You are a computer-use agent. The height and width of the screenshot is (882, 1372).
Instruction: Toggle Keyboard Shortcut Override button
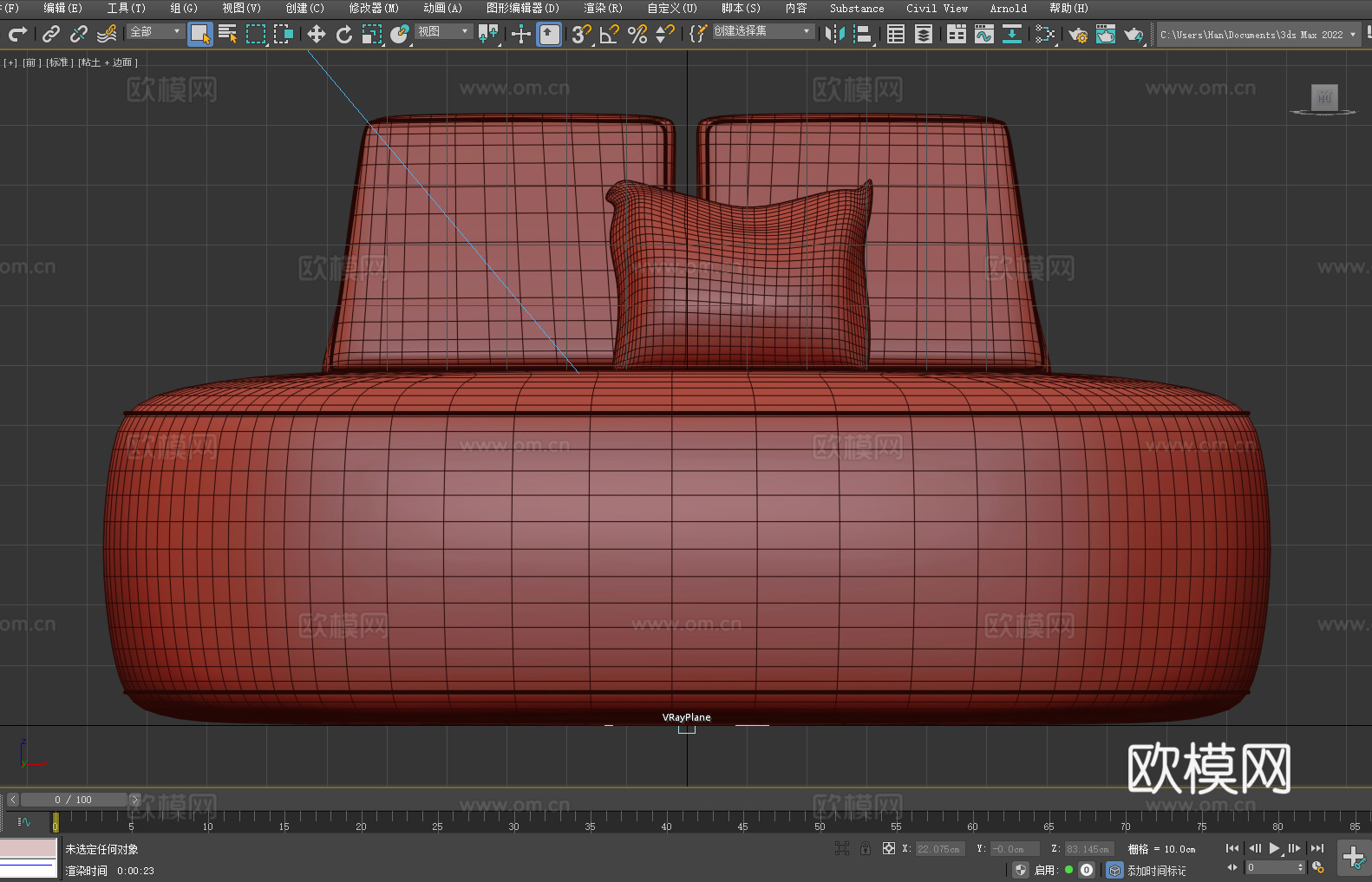coord(549,34)
